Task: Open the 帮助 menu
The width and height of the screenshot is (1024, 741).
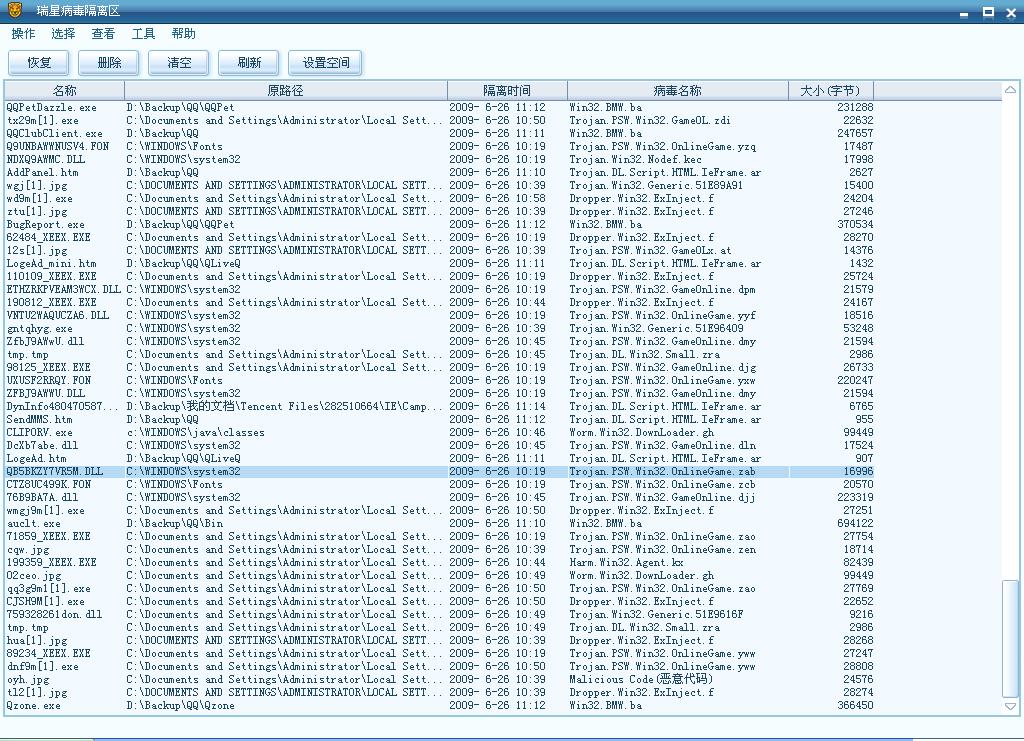Action: (x=183, y=34)
